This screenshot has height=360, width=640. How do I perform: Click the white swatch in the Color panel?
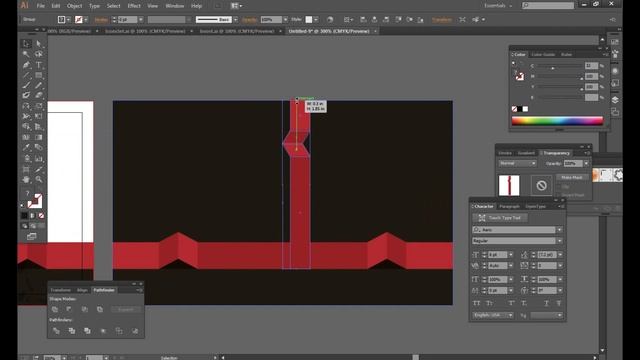point(525,109)
